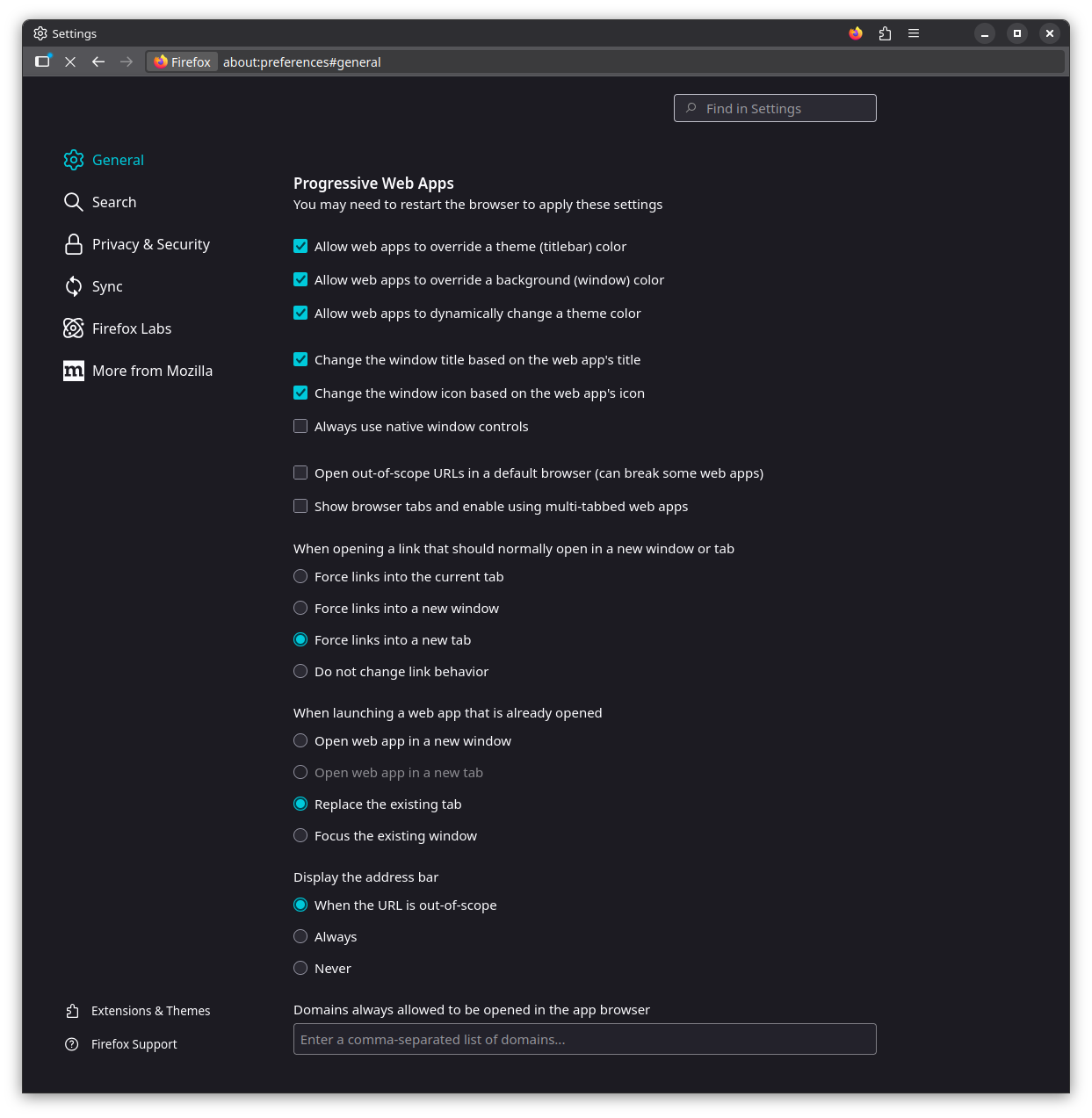This screenshot has height=1118, width=1092.
Task: Toggle the sidebar panel icon
Action: (42, 61)
